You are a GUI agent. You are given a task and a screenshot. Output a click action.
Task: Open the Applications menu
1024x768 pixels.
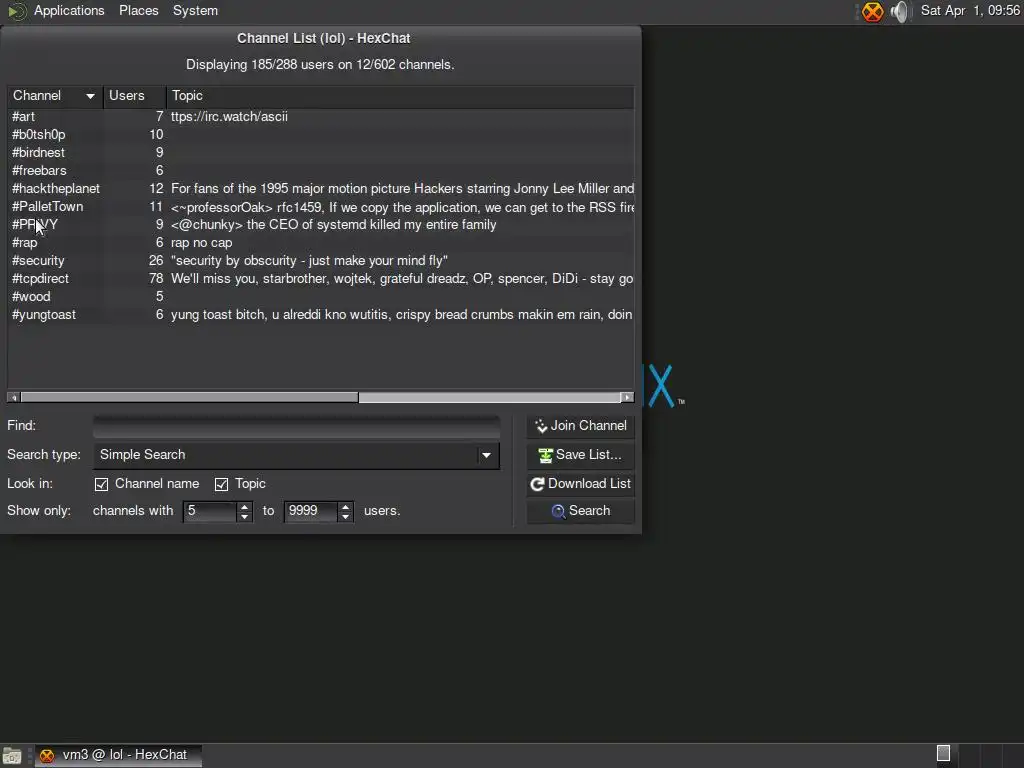coord(69,10)
